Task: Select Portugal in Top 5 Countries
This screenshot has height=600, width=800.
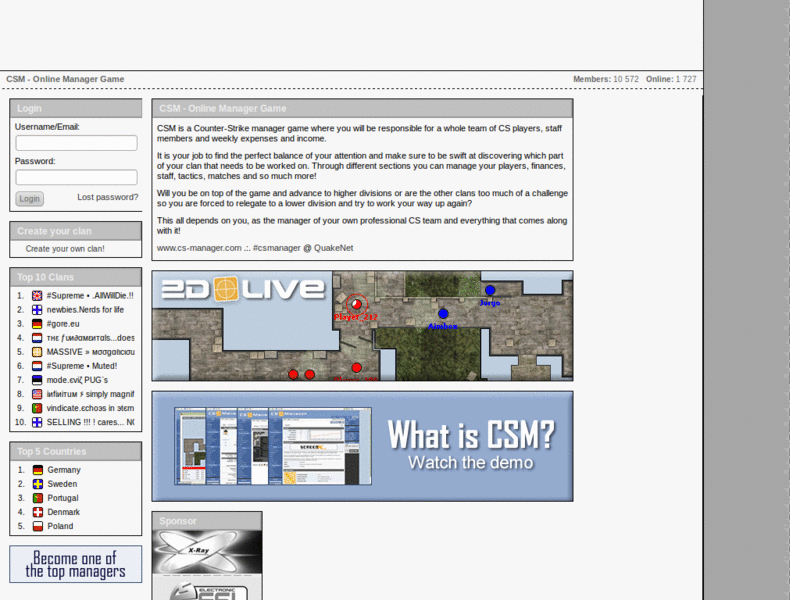Action: click(63, 498)
